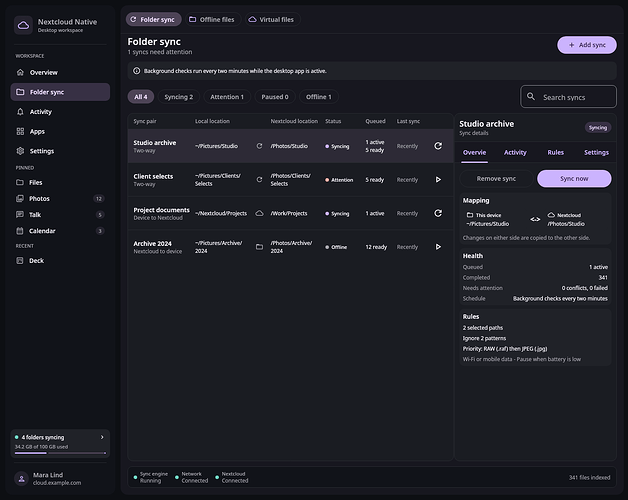The height and width of the screenshot is (500, 628).
Task: Click the Last sync column header
Action: point(408,121)
